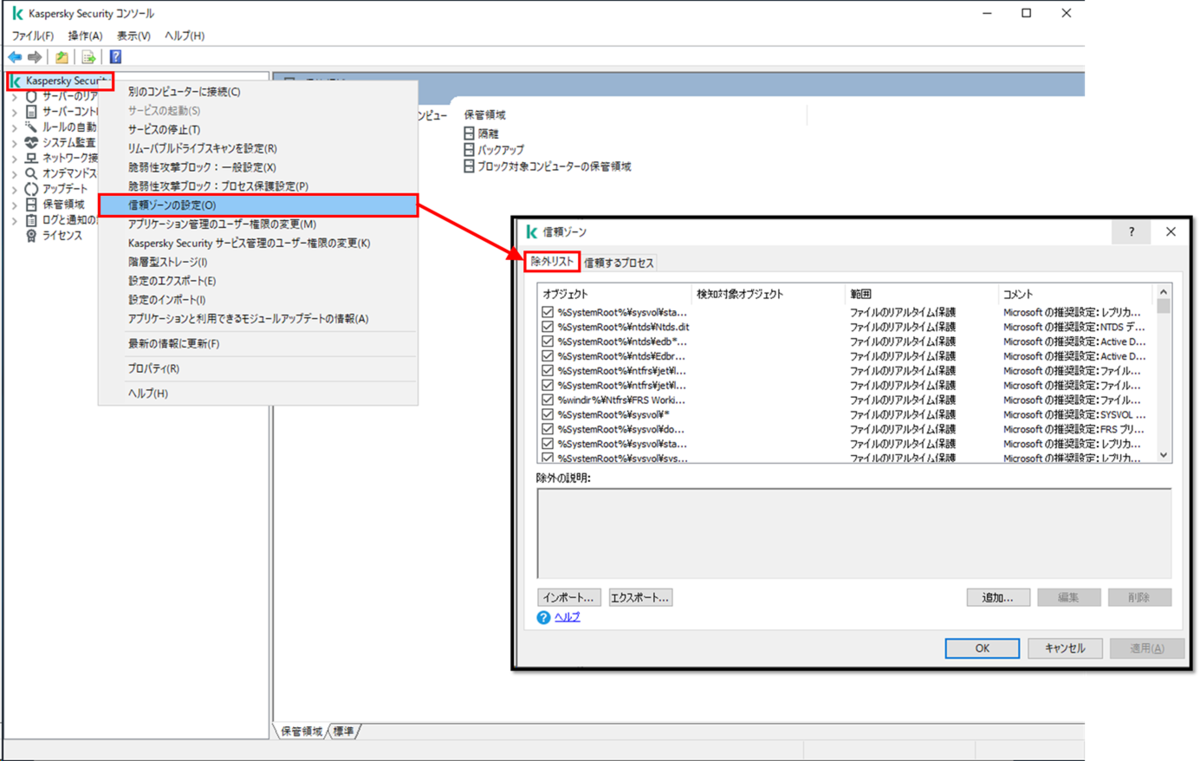Uncheck the %SystemRoot%\ntds\Edbr exclusion
The image size is (1200, 761).
pyautogui.click(x=547, y=356)
